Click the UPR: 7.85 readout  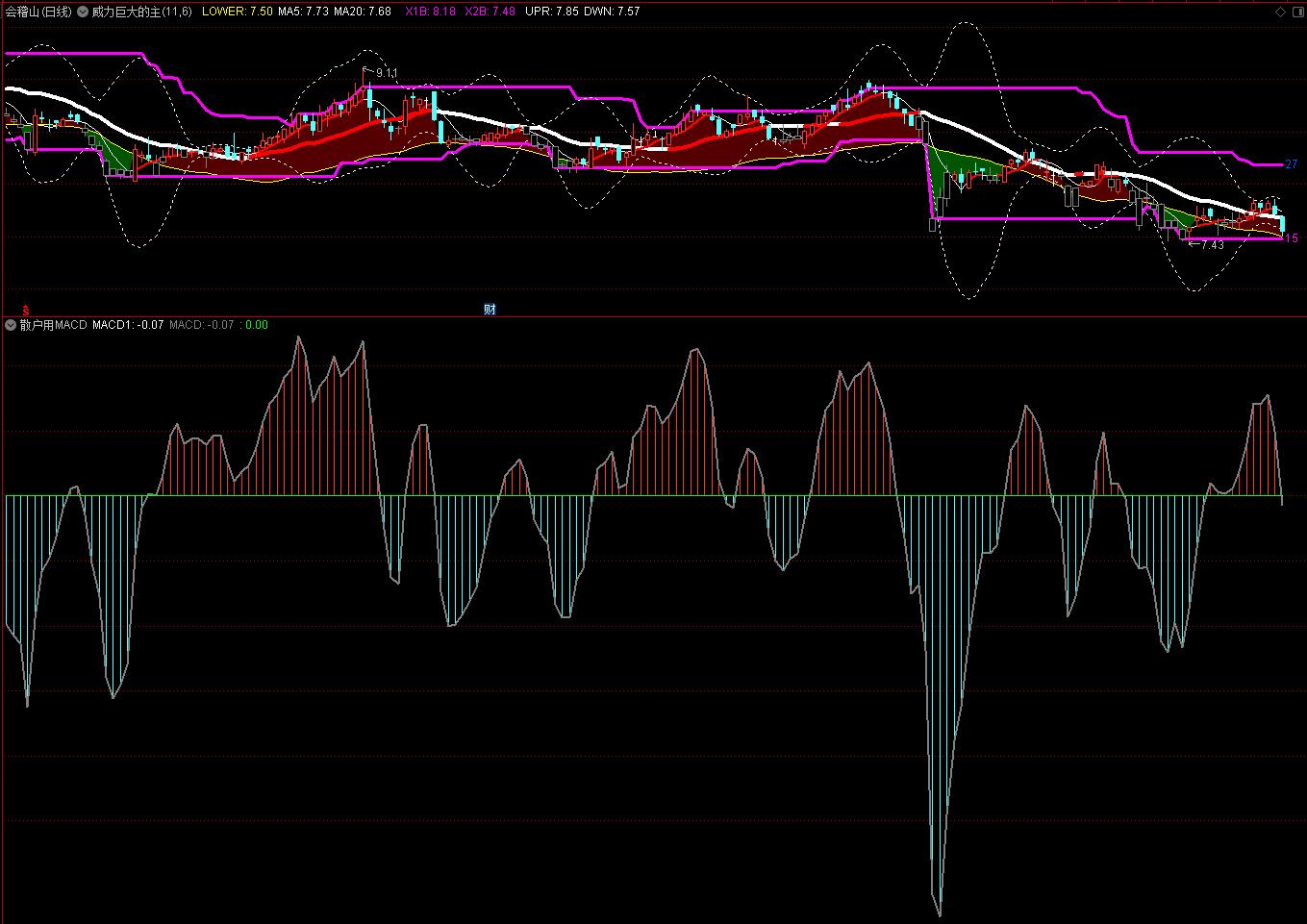click(551, 12)
